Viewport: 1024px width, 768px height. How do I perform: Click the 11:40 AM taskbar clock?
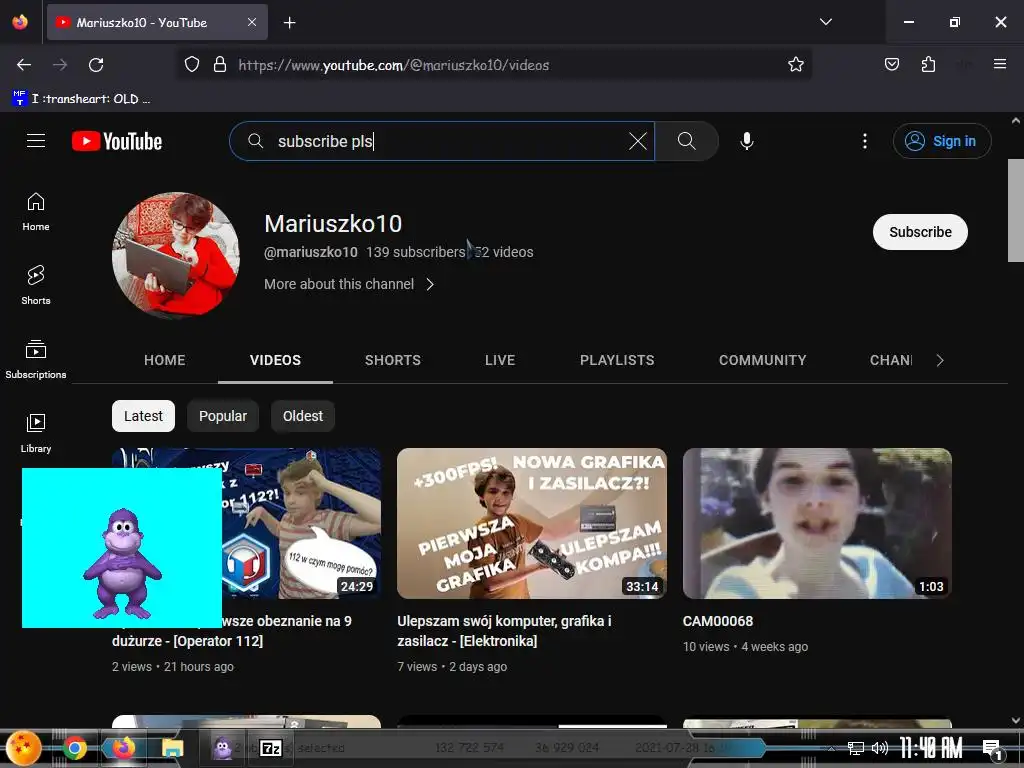pyautogui.click(x=931, y=748)
